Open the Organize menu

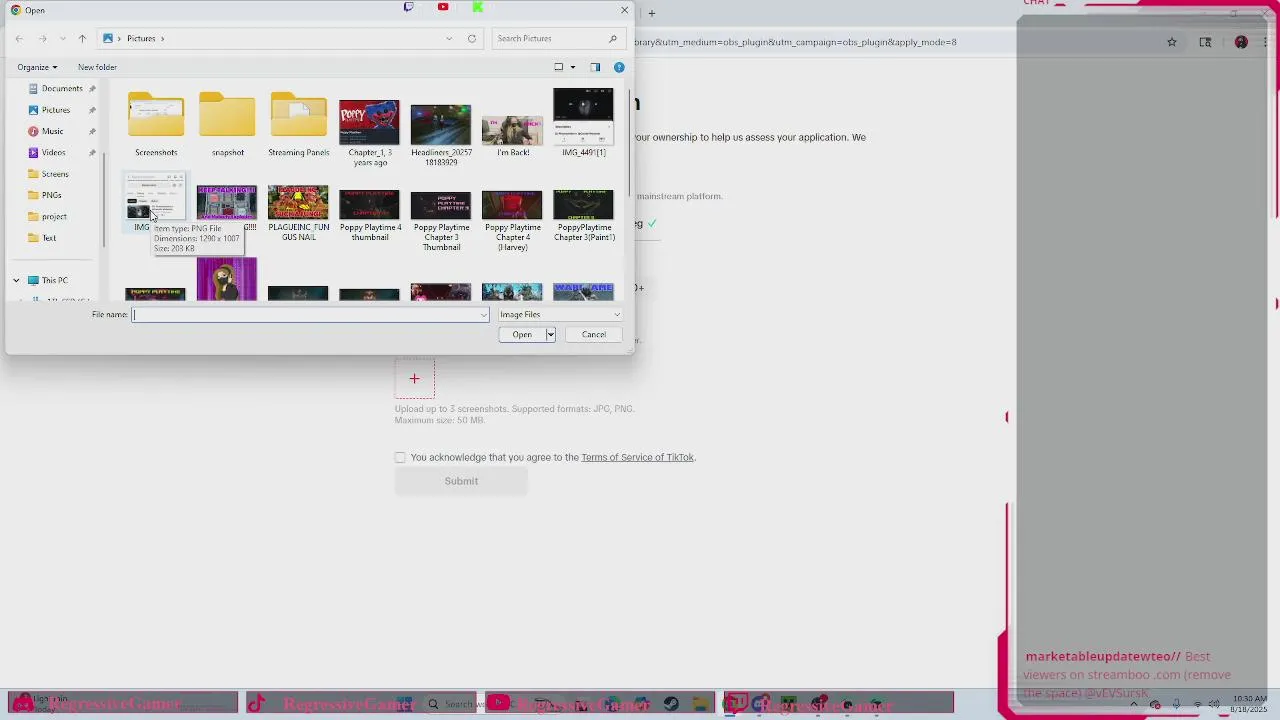[37, 67]
